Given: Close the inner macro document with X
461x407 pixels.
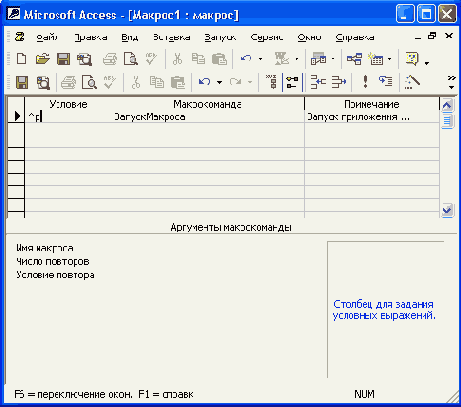Looking at the screenshot, I should coord(449,36).
